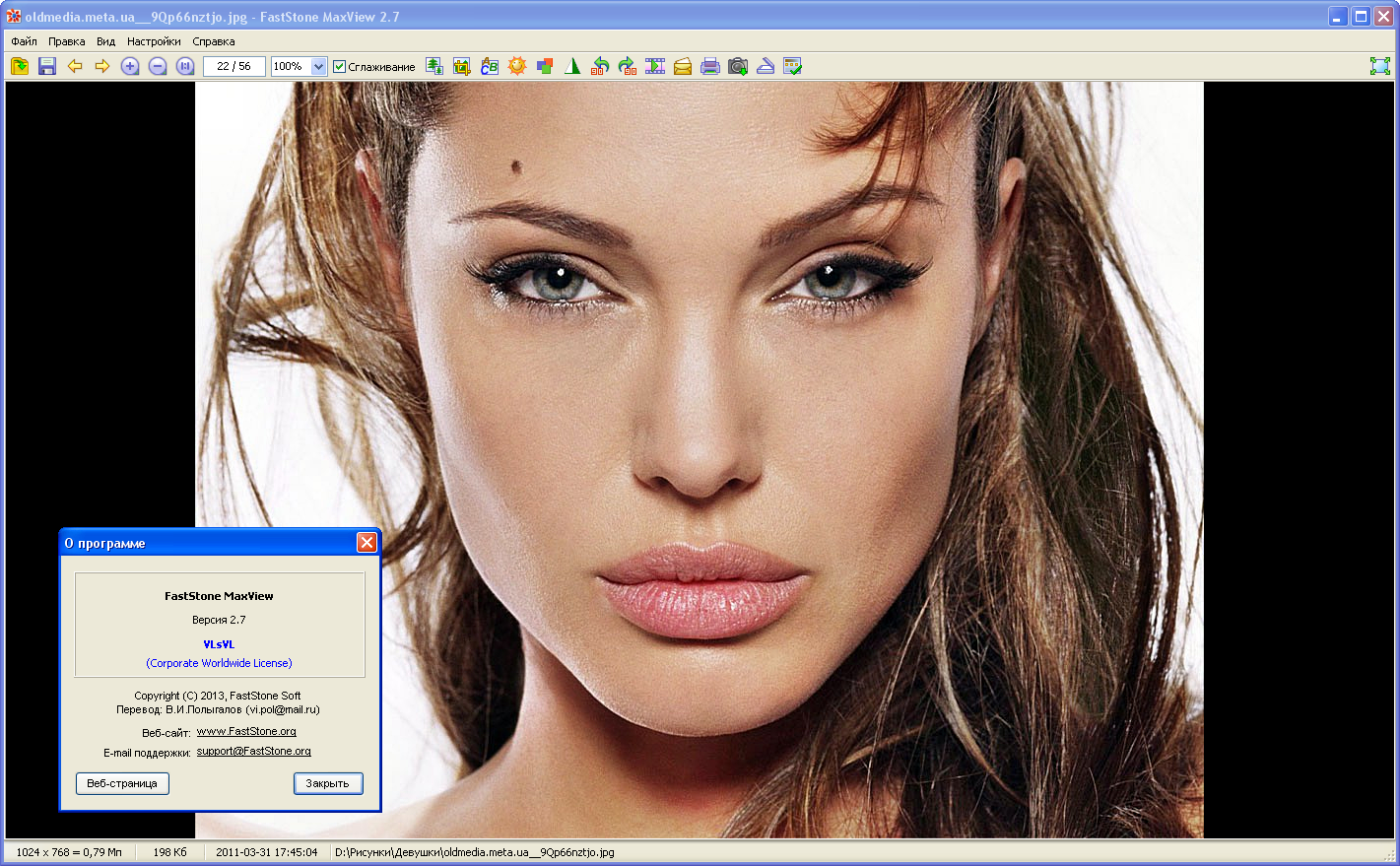Click the Zoom in magnifier icon

(x=130, y=66)
